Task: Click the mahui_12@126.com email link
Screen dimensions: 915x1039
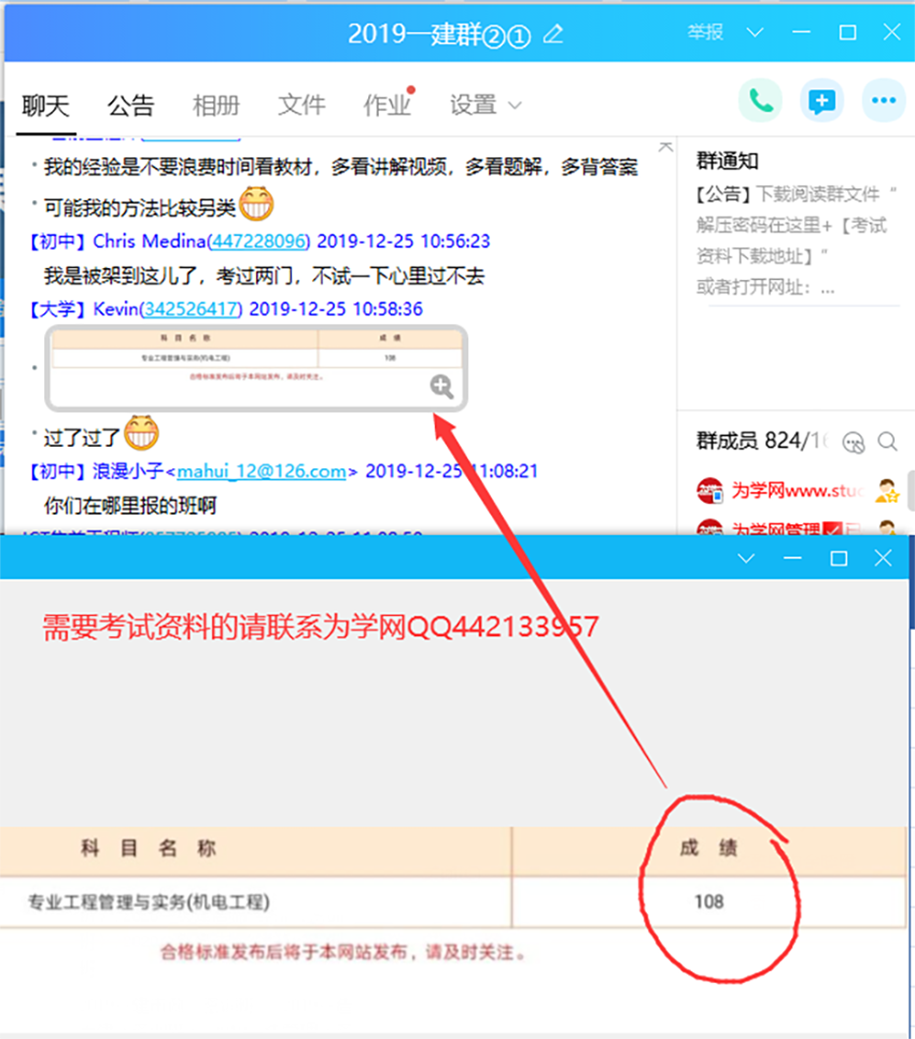Action: click(x=261, y=471)
